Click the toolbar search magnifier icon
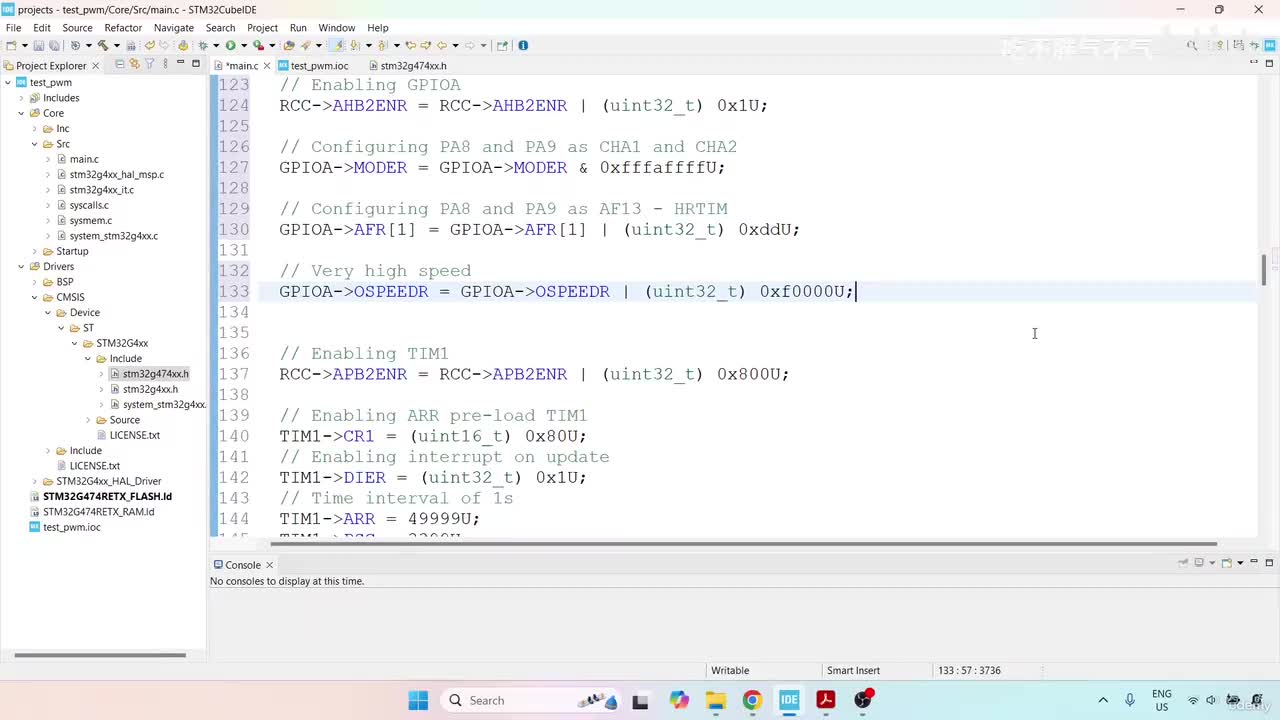Screen dimensions: 1280x720 pyautogui.click(x=1192, y=45)
